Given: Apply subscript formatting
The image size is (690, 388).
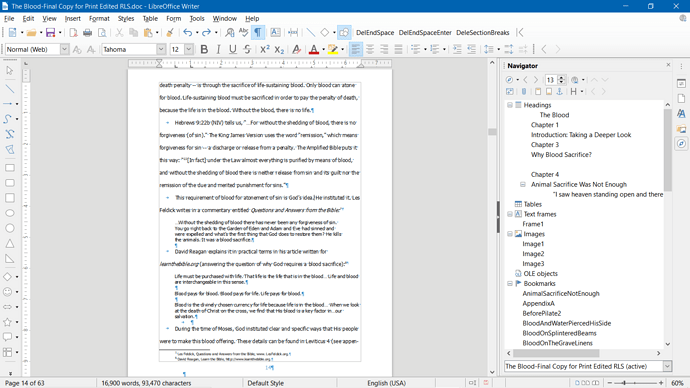Looking at the screenshot, I should pyautogui.click(x=279, y=49).
